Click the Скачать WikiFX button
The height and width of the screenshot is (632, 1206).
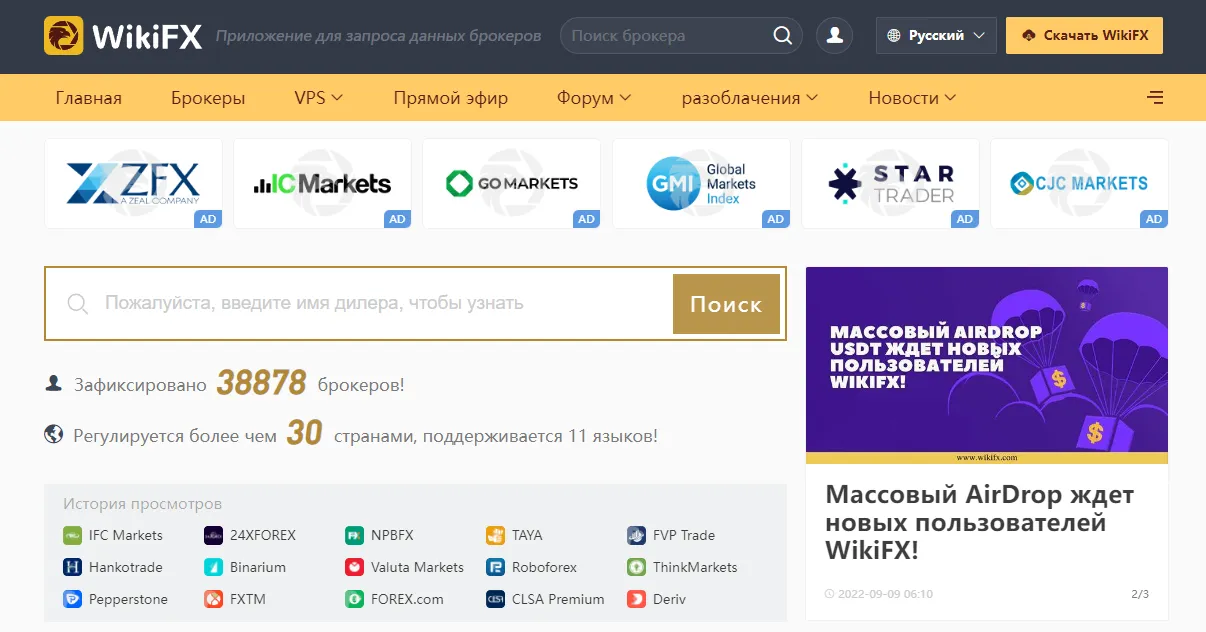click(x=1084, y=36)
